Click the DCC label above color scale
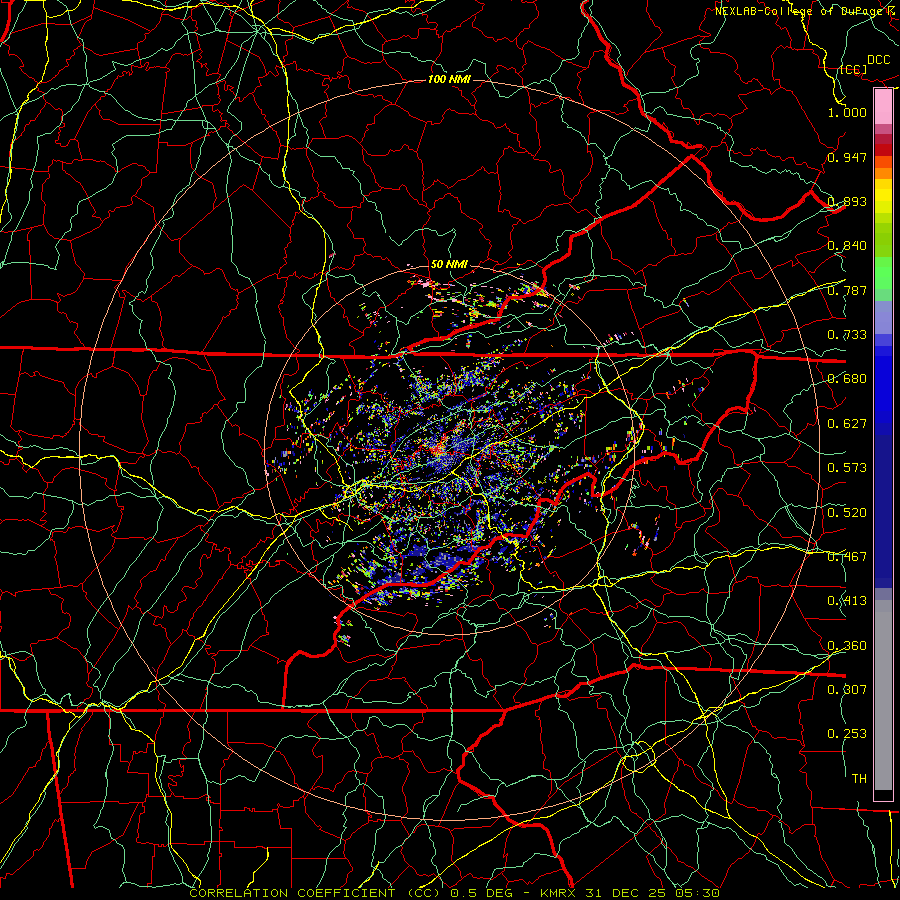The height and width of the screenshot is (900, 900). [x=879, y=60]
